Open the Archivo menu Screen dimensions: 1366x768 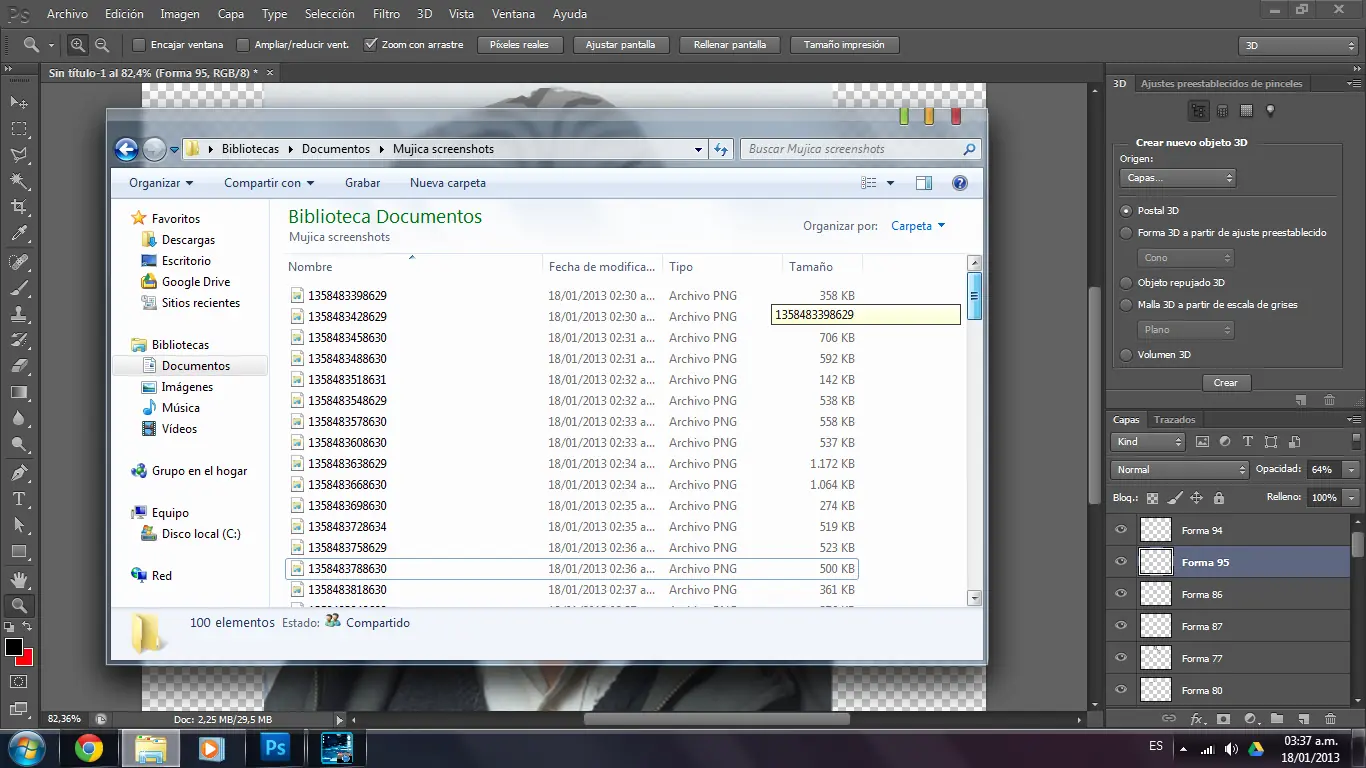[67, 14]
